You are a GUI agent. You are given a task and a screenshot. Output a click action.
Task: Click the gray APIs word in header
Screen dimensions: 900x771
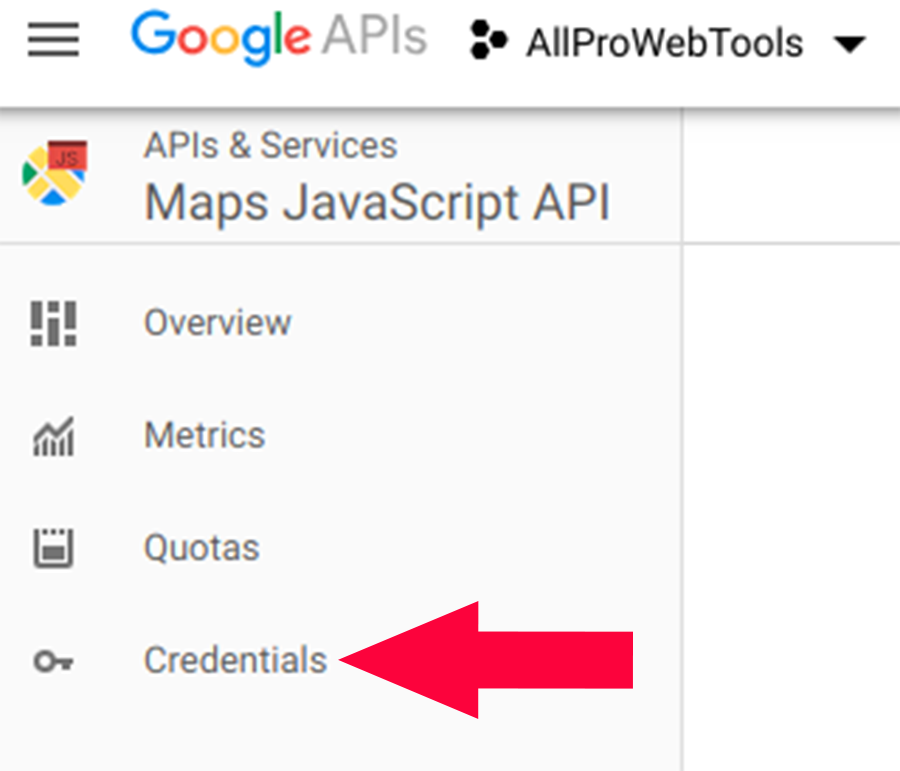[x=374, y=36]
